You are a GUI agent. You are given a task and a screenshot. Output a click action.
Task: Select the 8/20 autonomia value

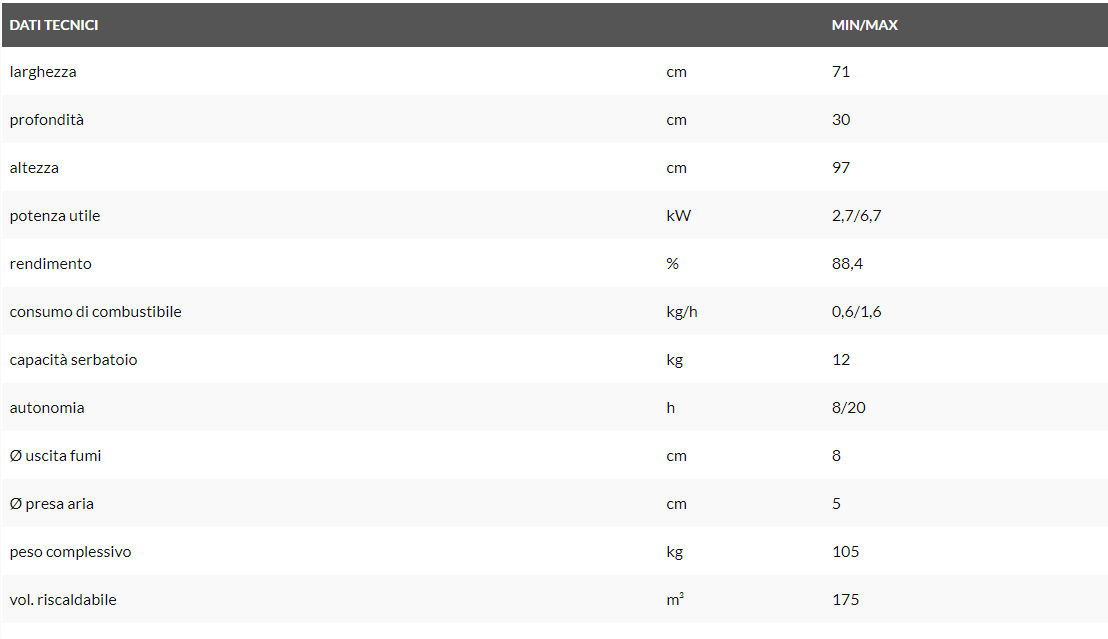tap(850, 408)
